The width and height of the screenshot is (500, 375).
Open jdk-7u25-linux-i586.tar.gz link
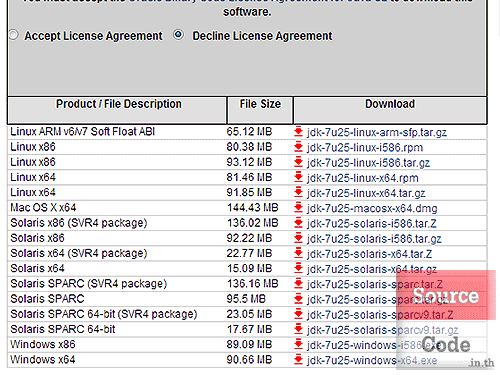tap(368, 163)
